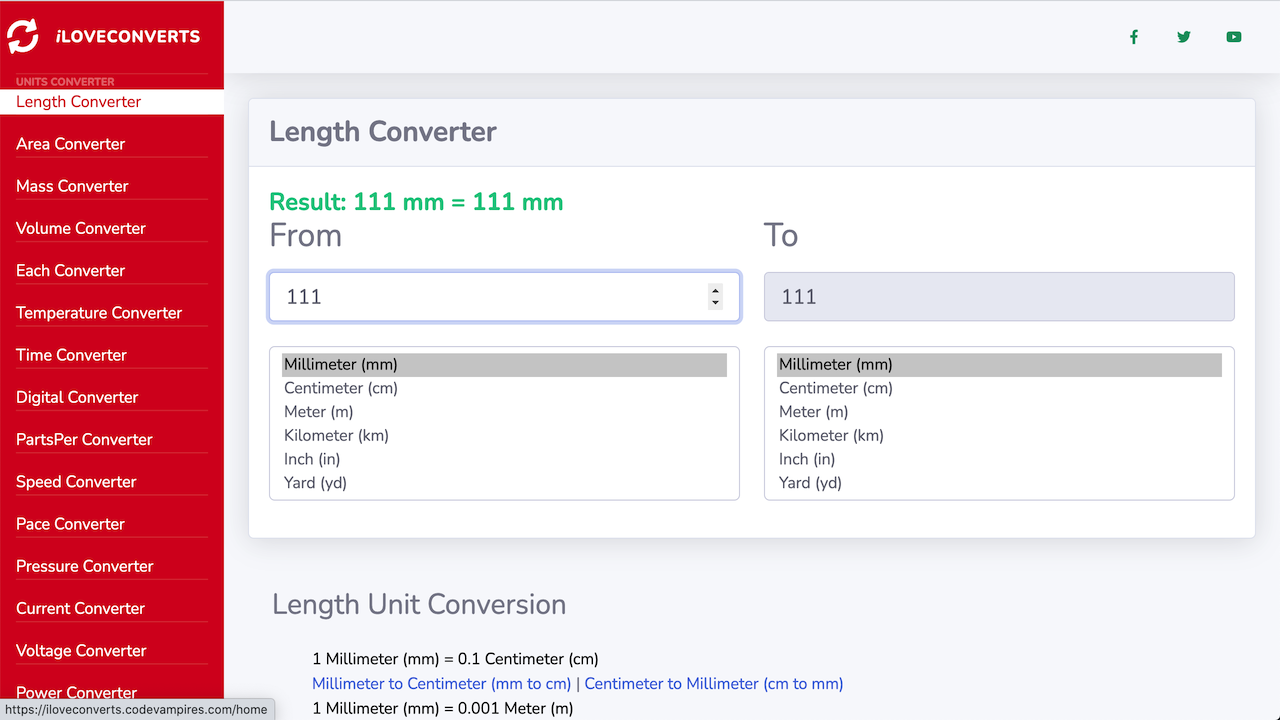The image size is (1280, 720).
Task: Open the Facebook social icon
Action: tap(1134, 37)
